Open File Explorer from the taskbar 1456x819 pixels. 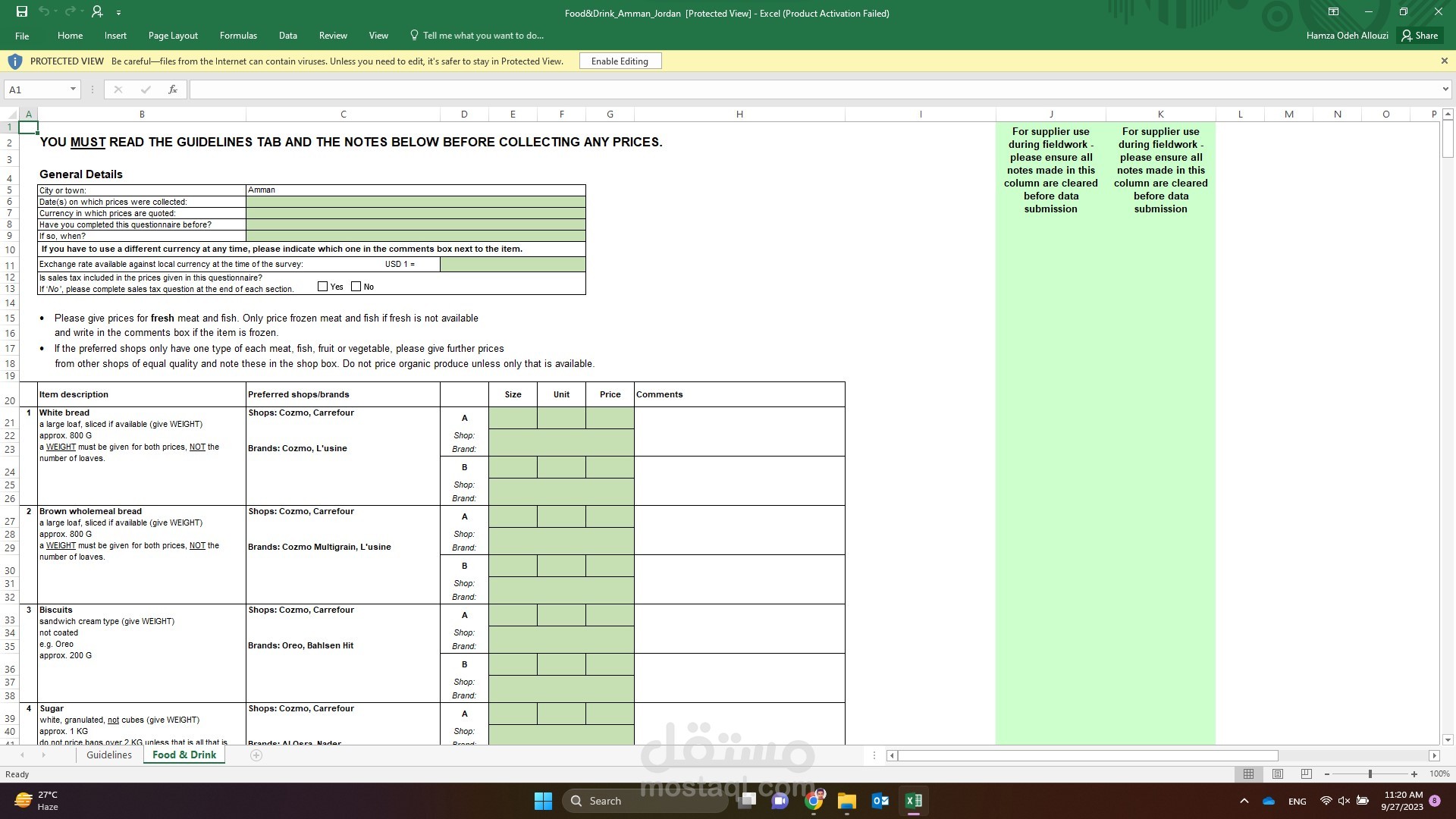click(847, 801)
